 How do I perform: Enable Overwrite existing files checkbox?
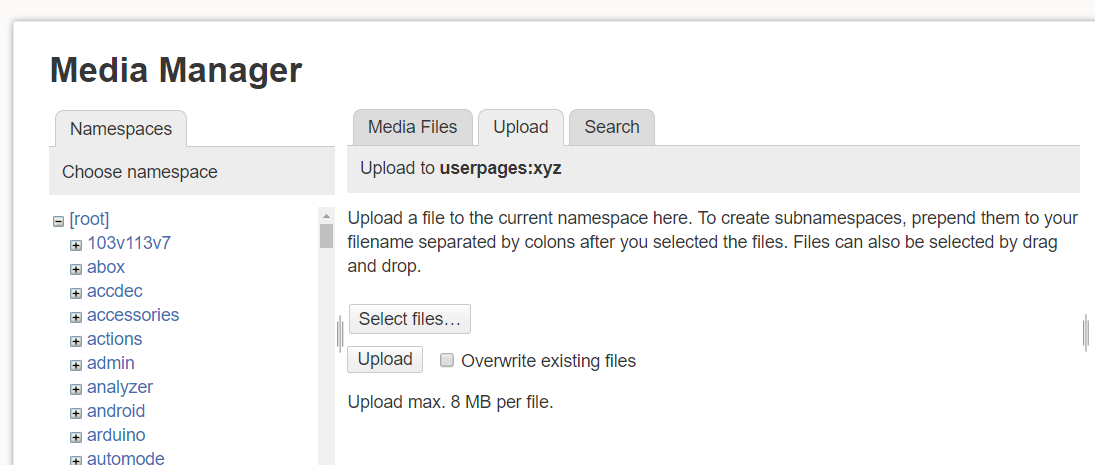447,361
